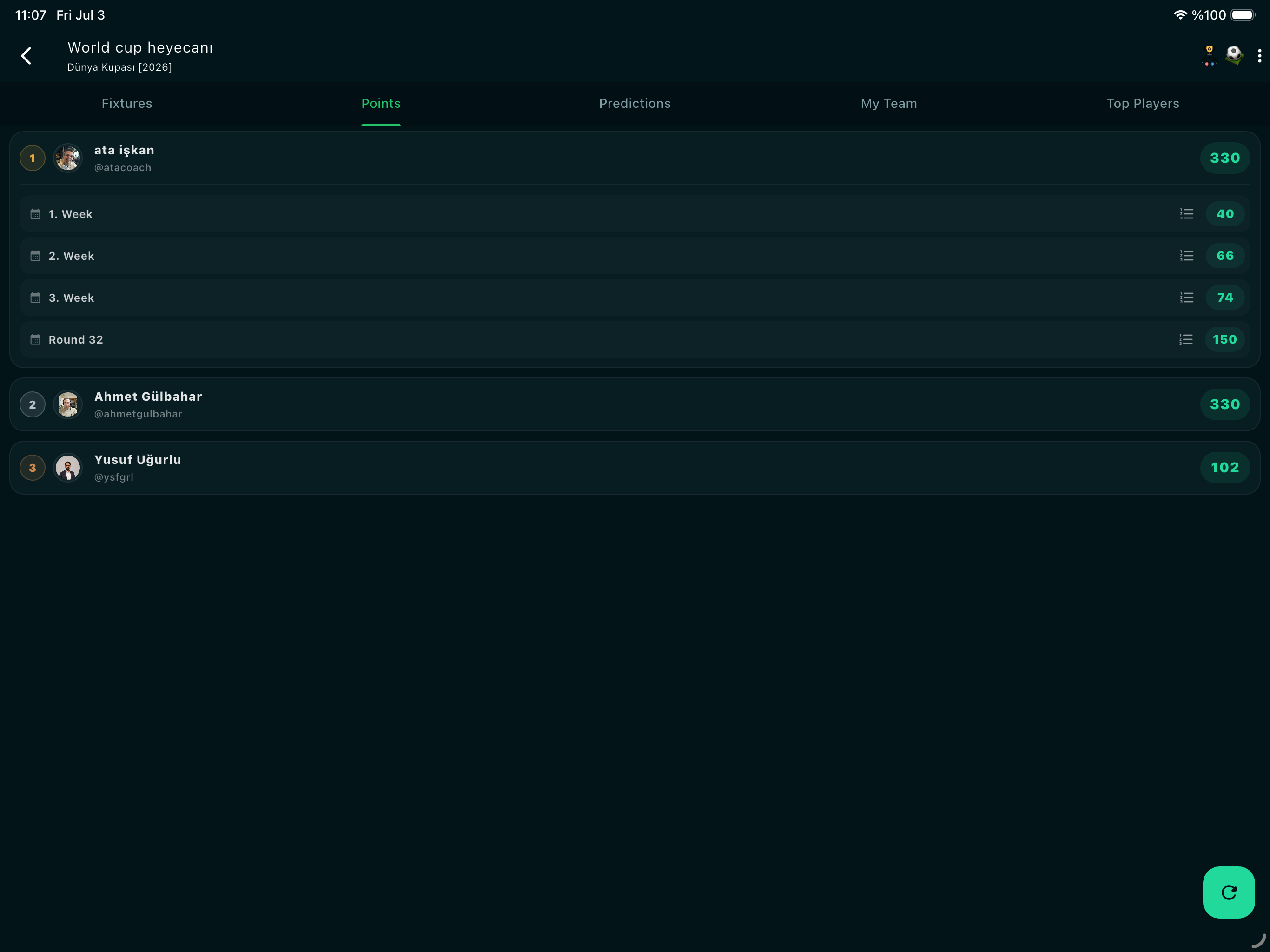The image size is (1270, 952).
Task: Click the @ysfgrl username
Action: click(x=114, y=477)
